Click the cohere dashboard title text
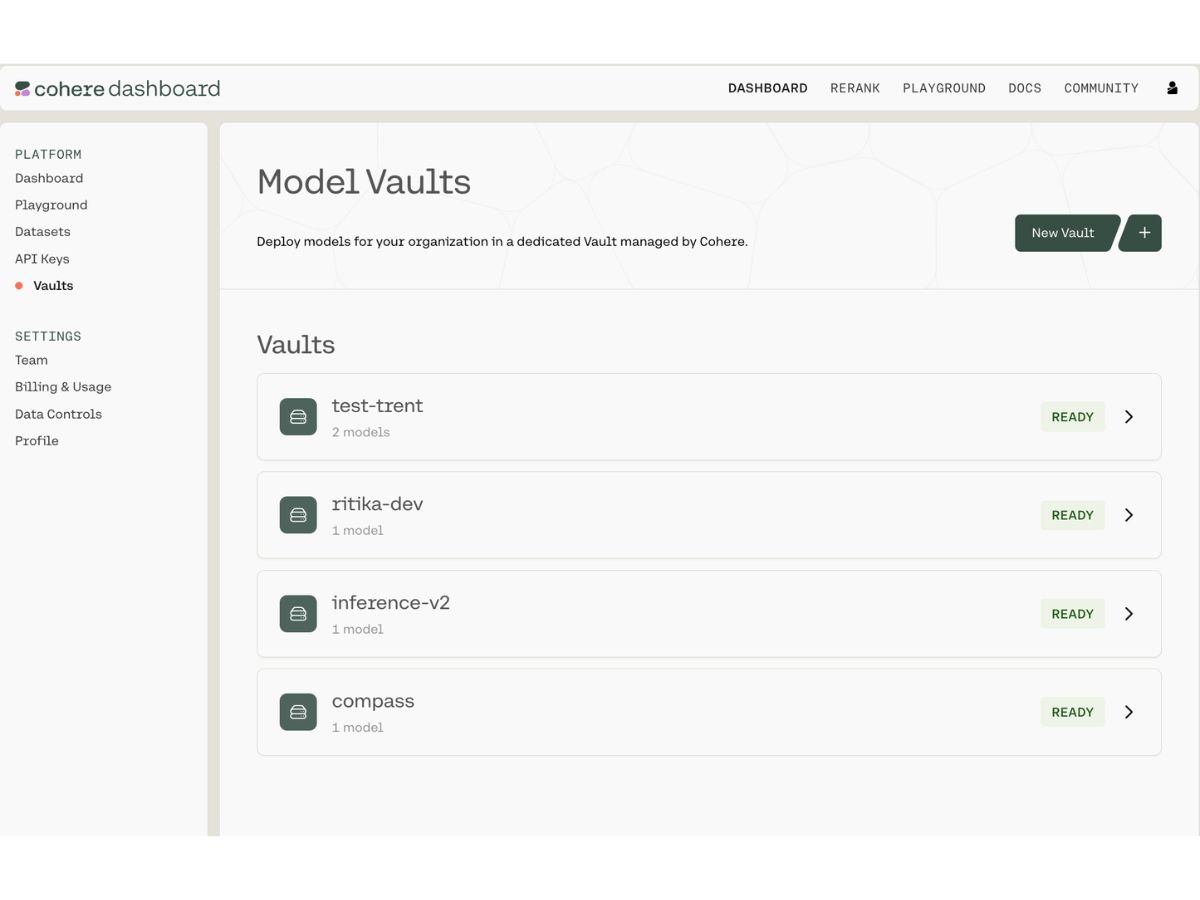The height and width of the screenshot is (900, 1200). [127, 89]
